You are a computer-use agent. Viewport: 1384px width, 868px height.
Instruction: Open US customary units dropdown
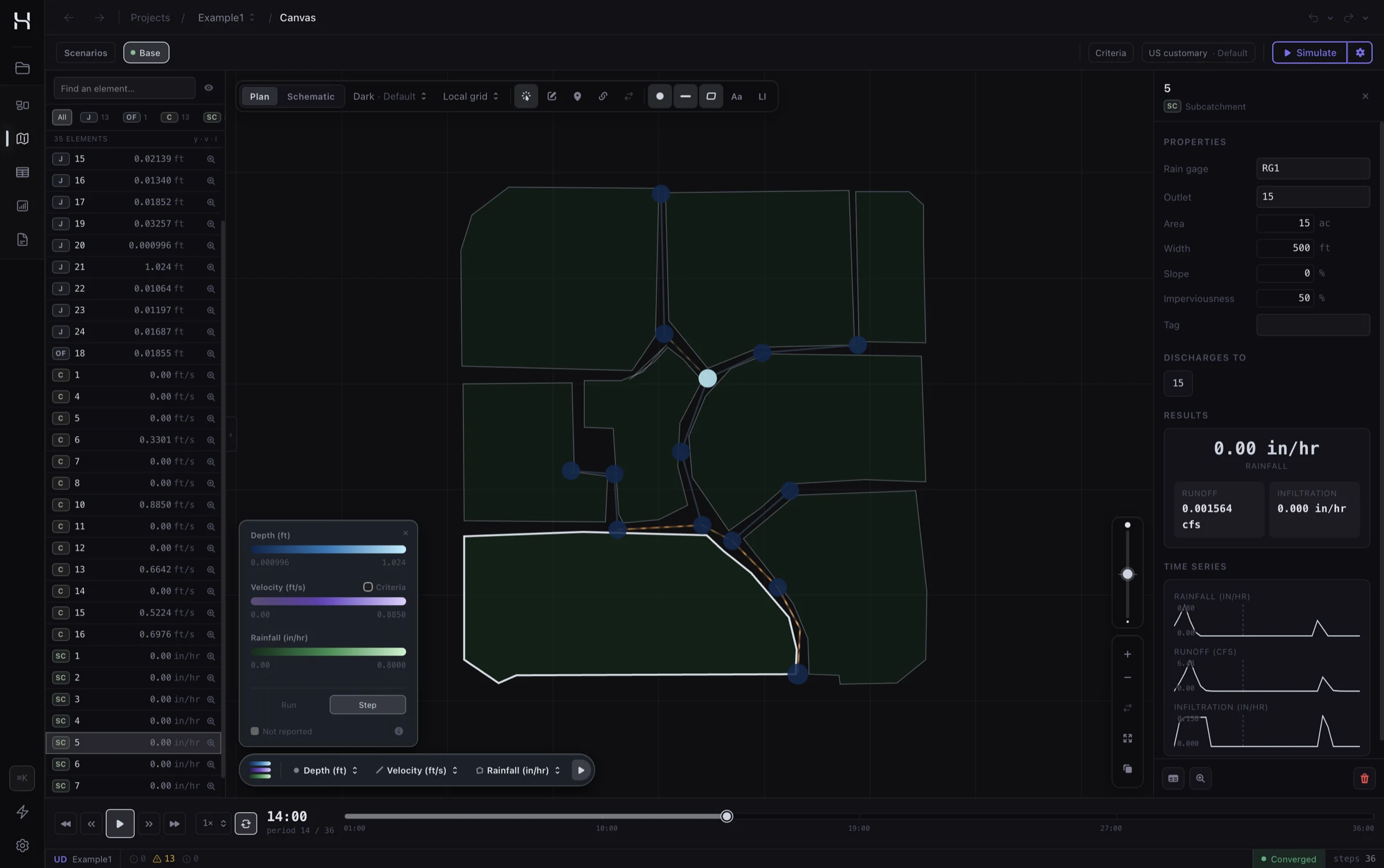1198,52
